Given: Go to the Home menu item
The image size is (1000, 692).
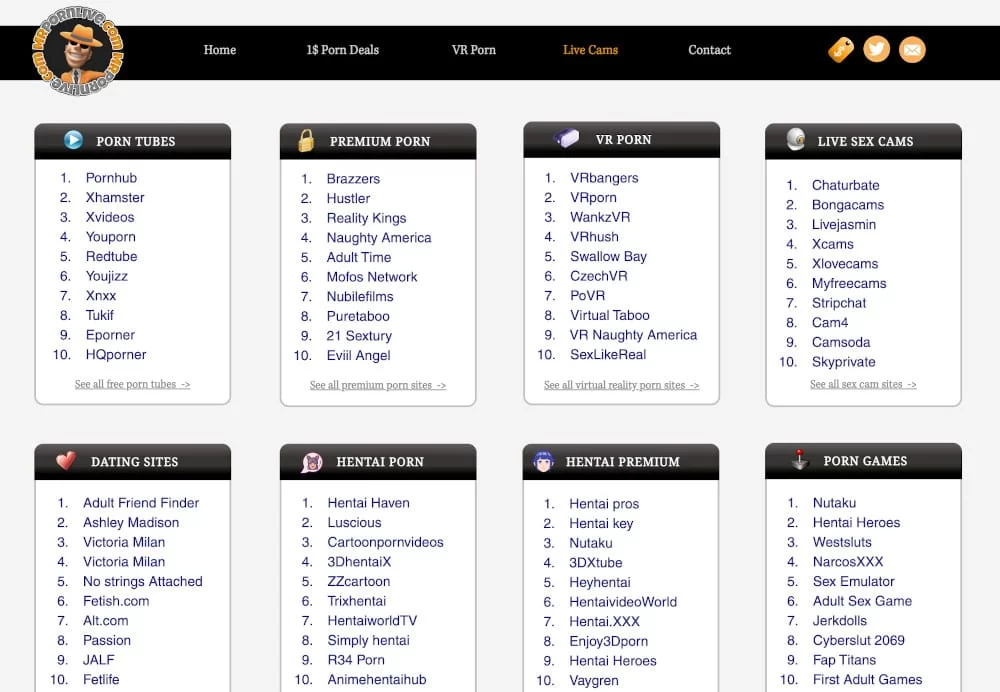Looking at the screenshot, I should [x=219, y=50].
